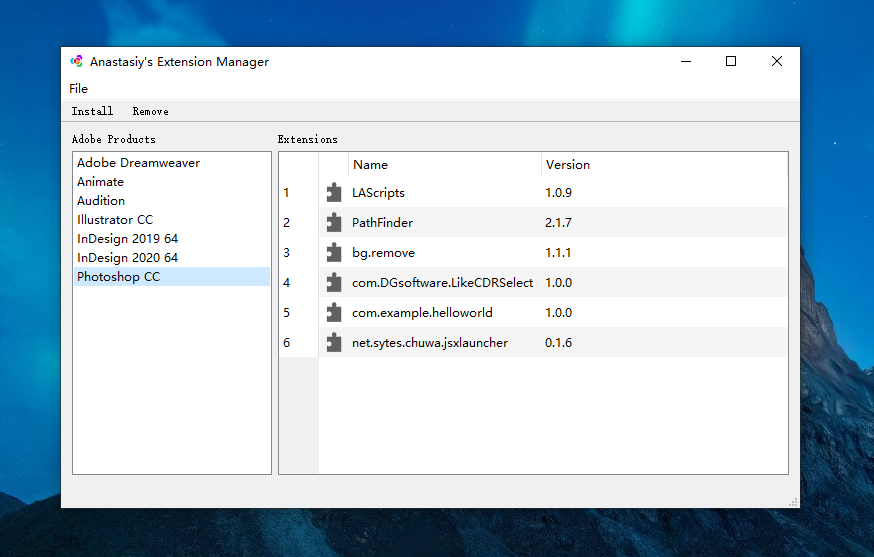Viewport: 874px width, 557px height.
Task: Click the com.example.helloworld puzzle icon
Action: pyautogui.click(x=334, y=313)
